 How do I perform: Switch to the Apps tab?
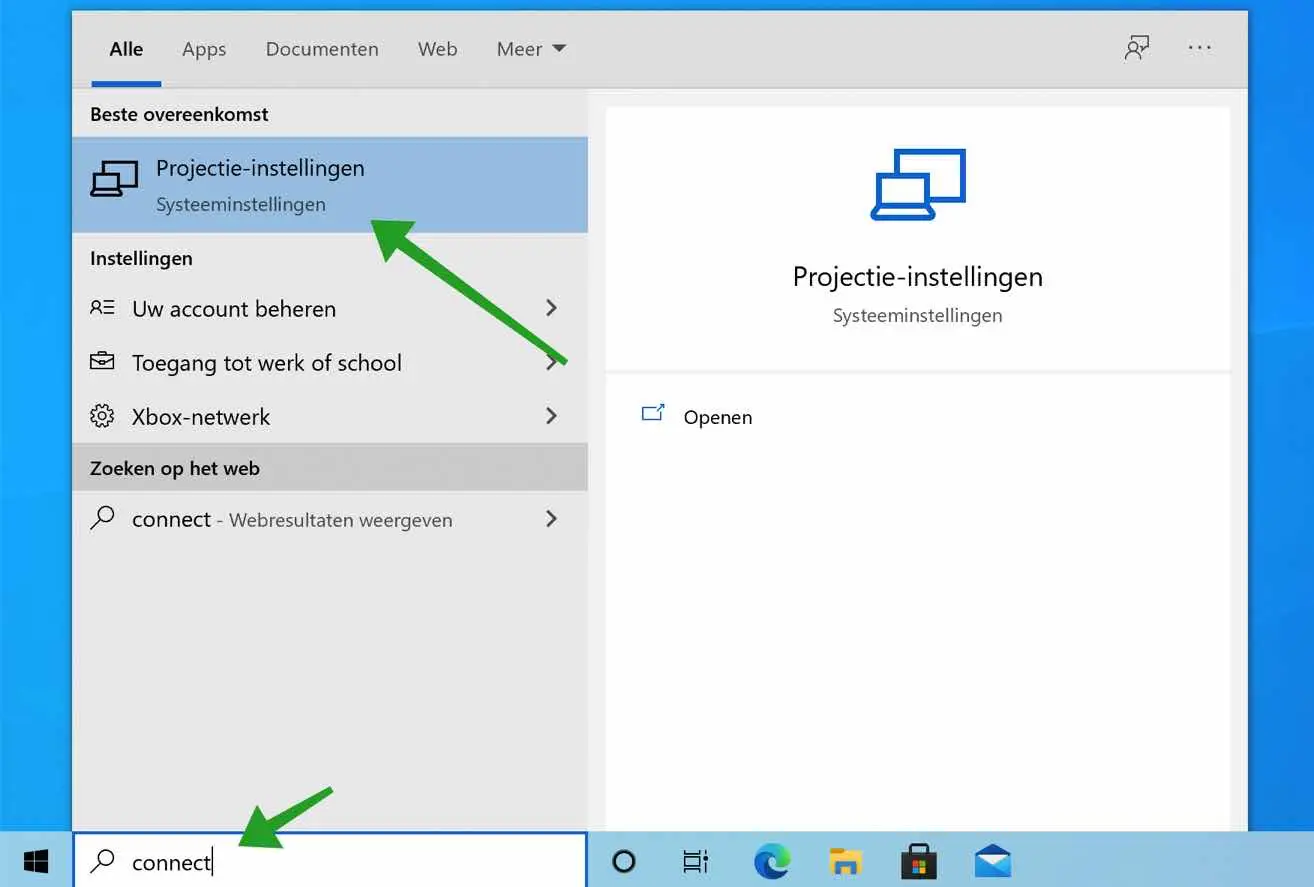click(x=204, y=49)
